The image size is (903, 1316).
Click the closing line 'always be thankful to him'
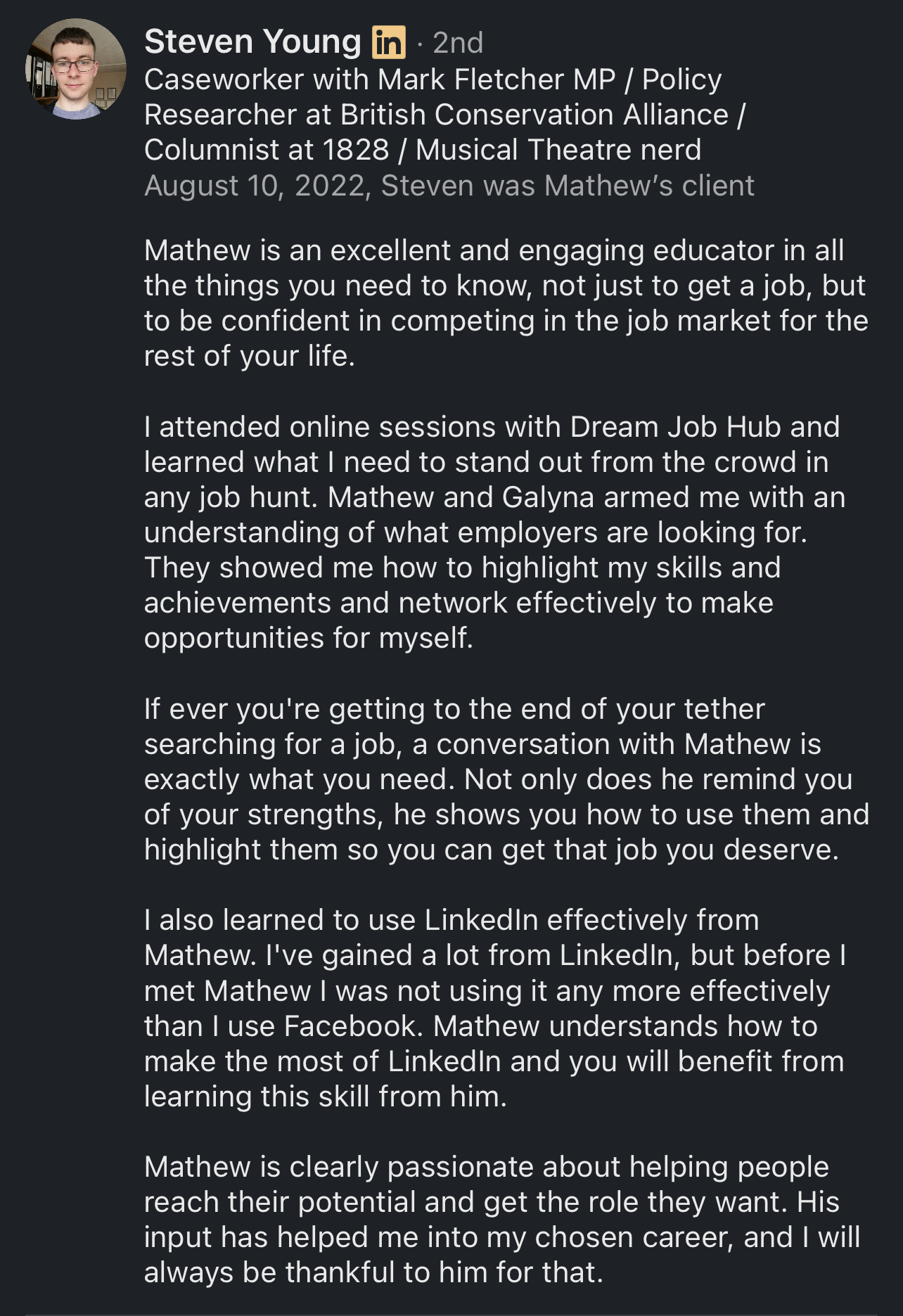click(x=373, y=1272)
